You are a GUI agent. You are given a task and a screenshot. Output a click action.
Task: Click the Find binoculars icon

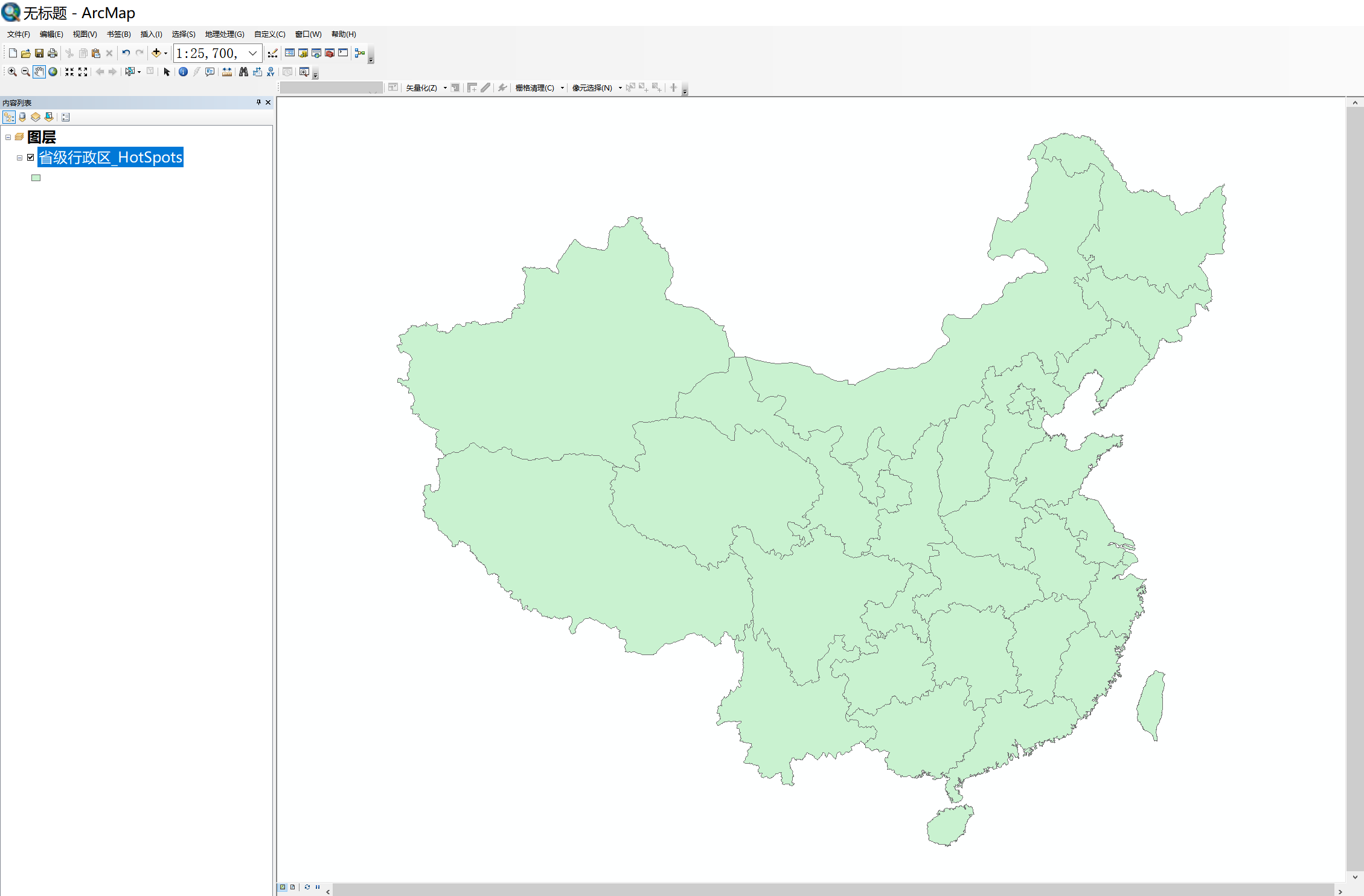point(243,72)
